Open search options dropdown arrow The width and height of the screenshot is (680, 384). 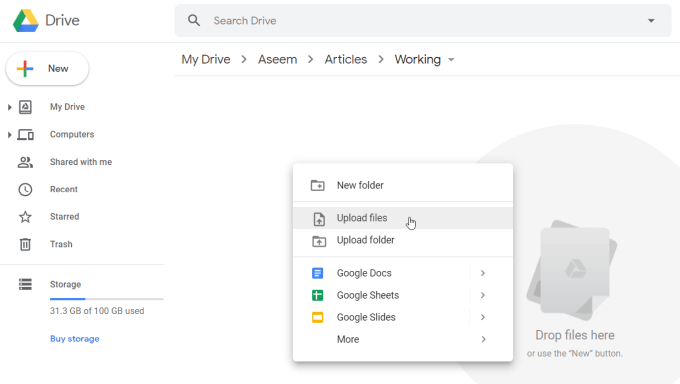651,20
